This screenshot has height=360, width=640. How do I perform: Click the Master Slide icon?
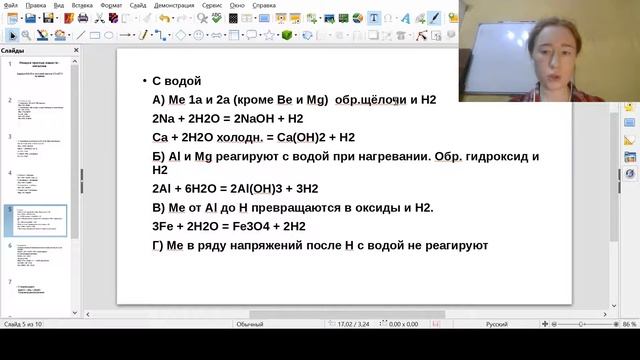coord(264,18)
